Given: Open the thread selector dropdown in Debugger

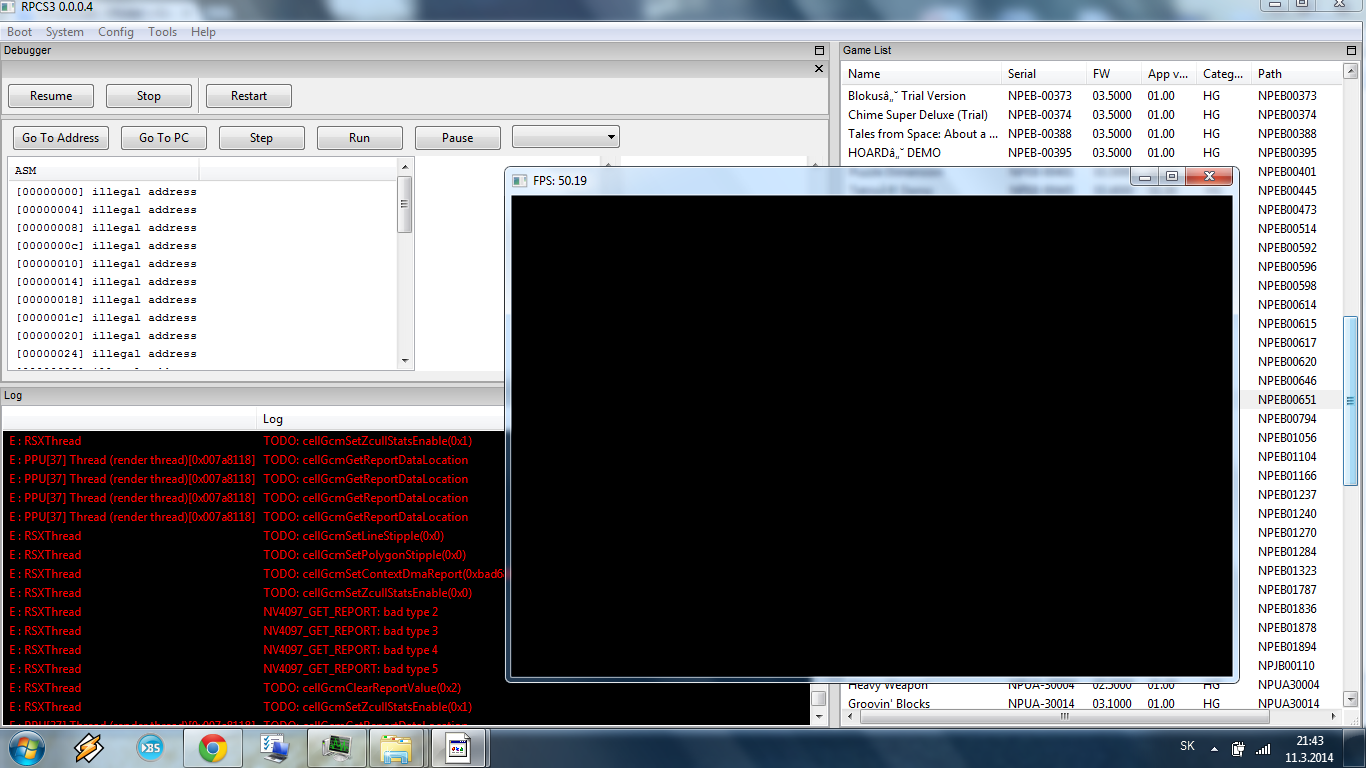Looking at the screenshot, I should pos(566,137).
